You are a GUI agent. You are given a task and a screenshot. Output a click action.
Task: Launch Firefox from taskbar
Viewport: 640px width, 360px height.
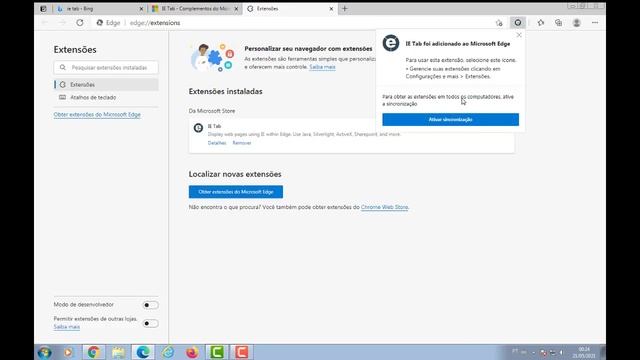pos(192,352)
